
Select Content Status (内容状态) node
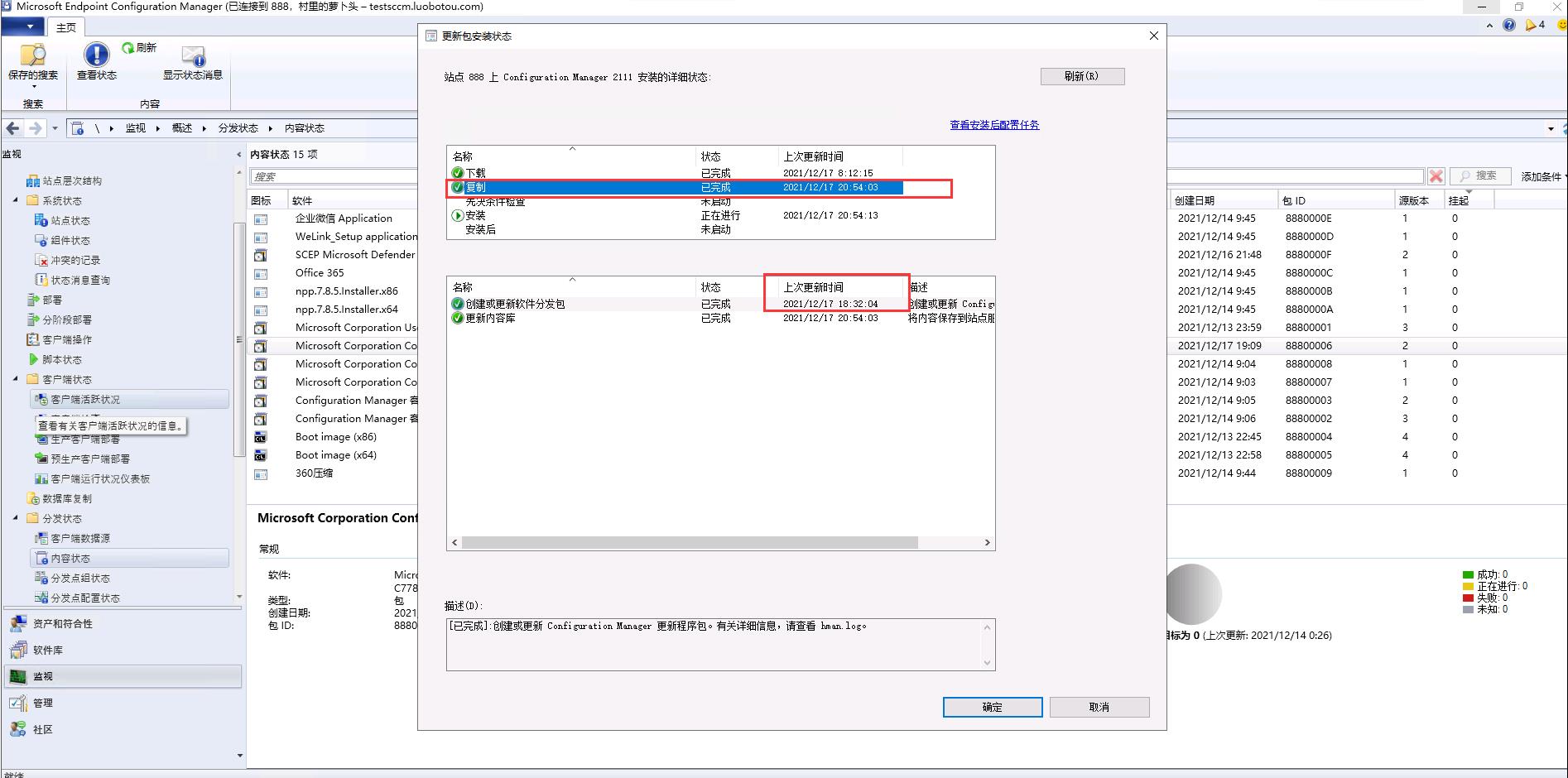coord(130,559)
